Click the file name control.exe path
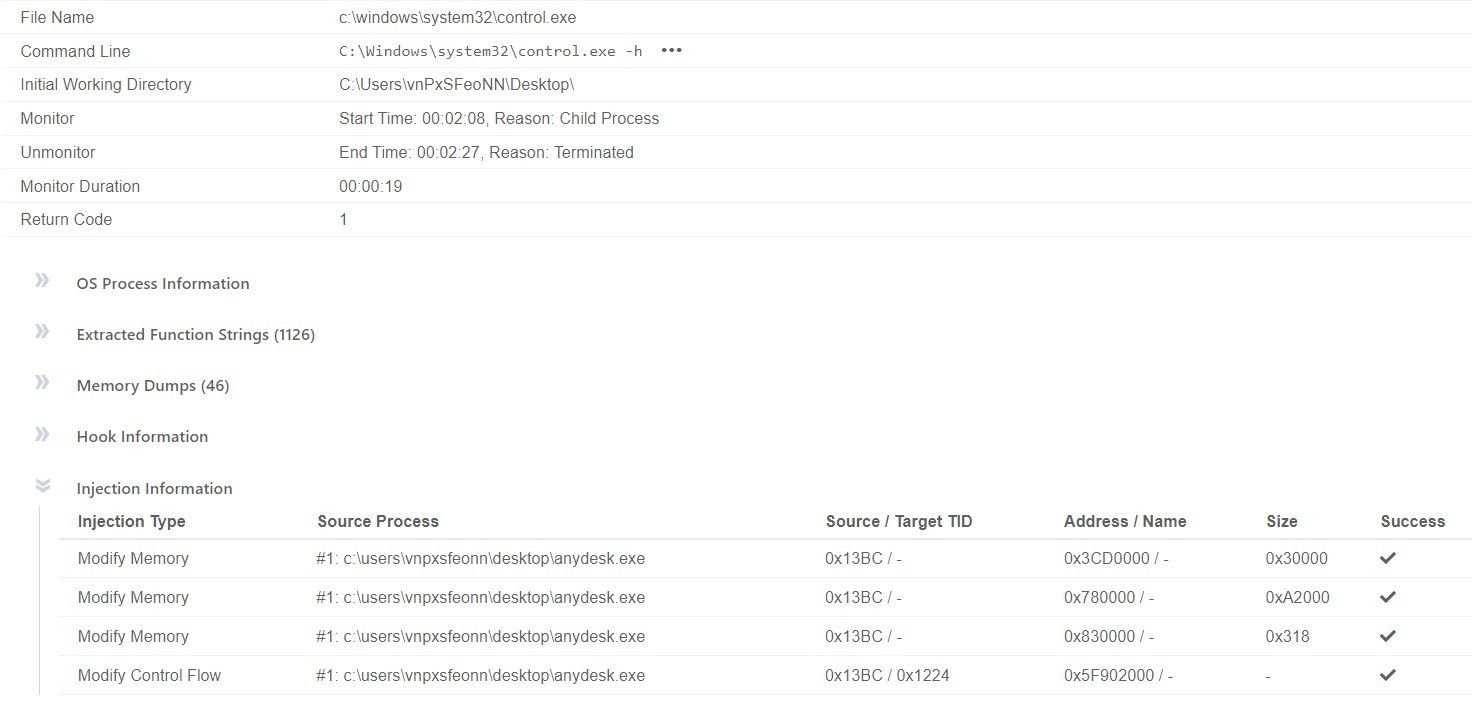Screen dimensions: 1472x712 coord(456,17)
